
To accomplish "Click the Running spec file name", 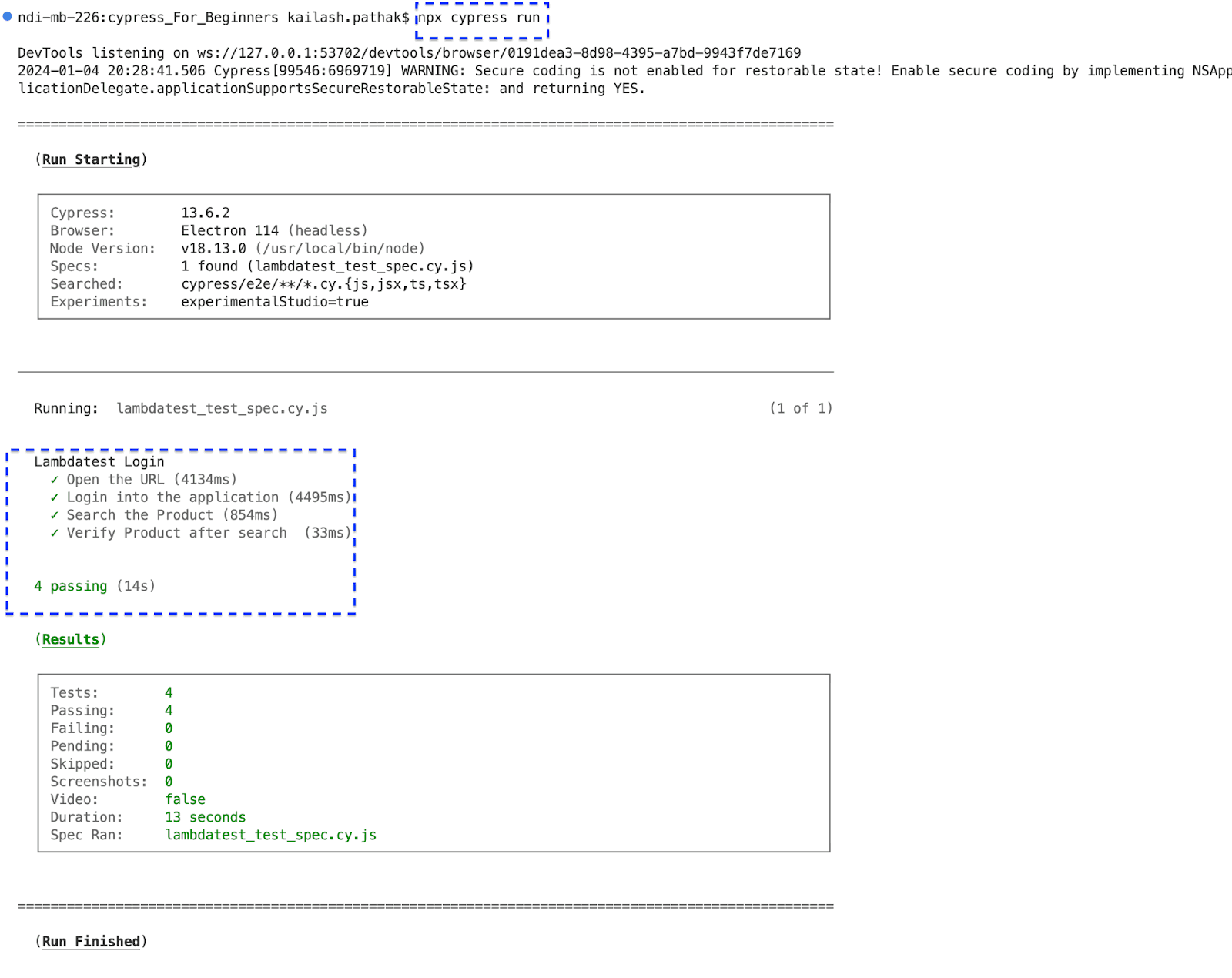I will (x=222, y=409).
